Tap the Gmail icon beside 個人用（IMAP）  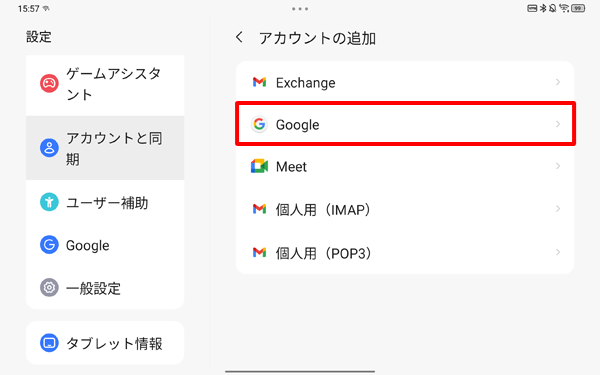pos(259,209)
